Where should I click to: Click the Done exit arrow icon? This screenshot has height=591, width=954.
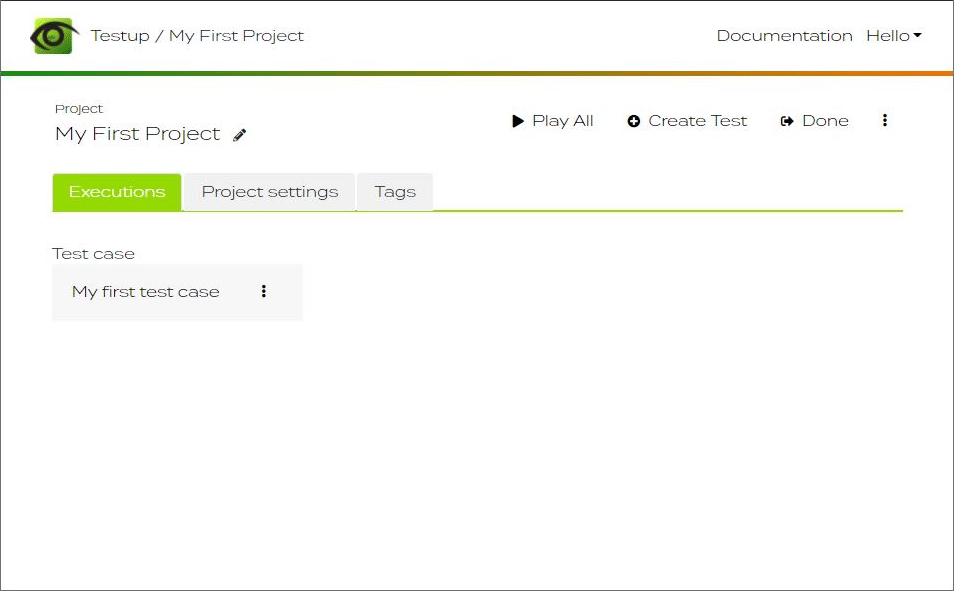click(787, 121)
